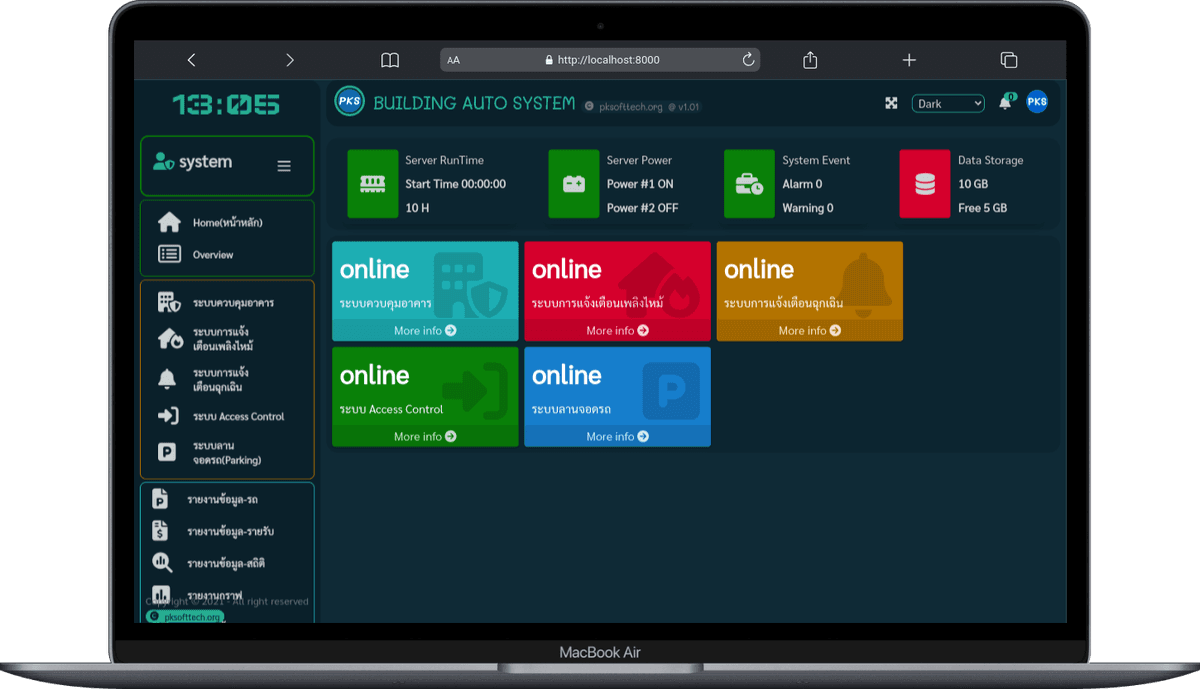Click the AA reader button in address bar
1200x689 pixels.
[x=454, y=60]
